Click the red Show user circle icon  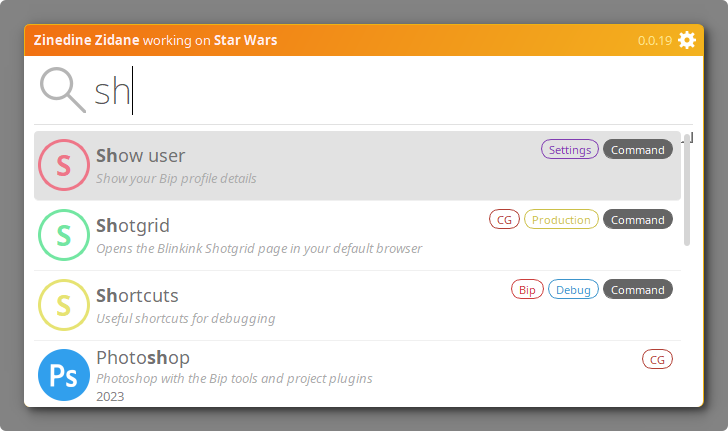click(63, 166)
